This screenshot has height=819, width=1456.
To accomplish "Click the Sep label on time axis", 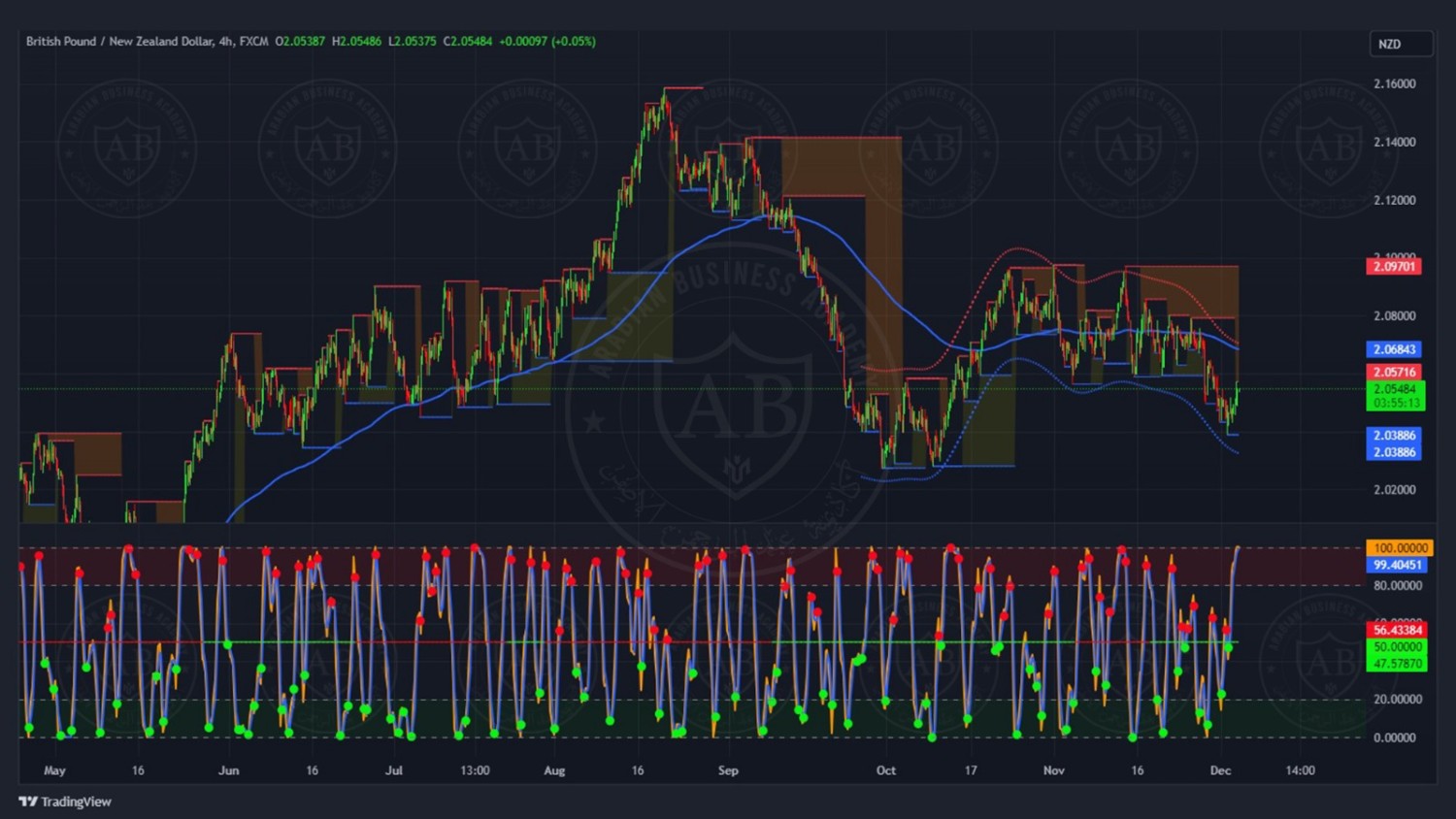I will coord(728,770).
